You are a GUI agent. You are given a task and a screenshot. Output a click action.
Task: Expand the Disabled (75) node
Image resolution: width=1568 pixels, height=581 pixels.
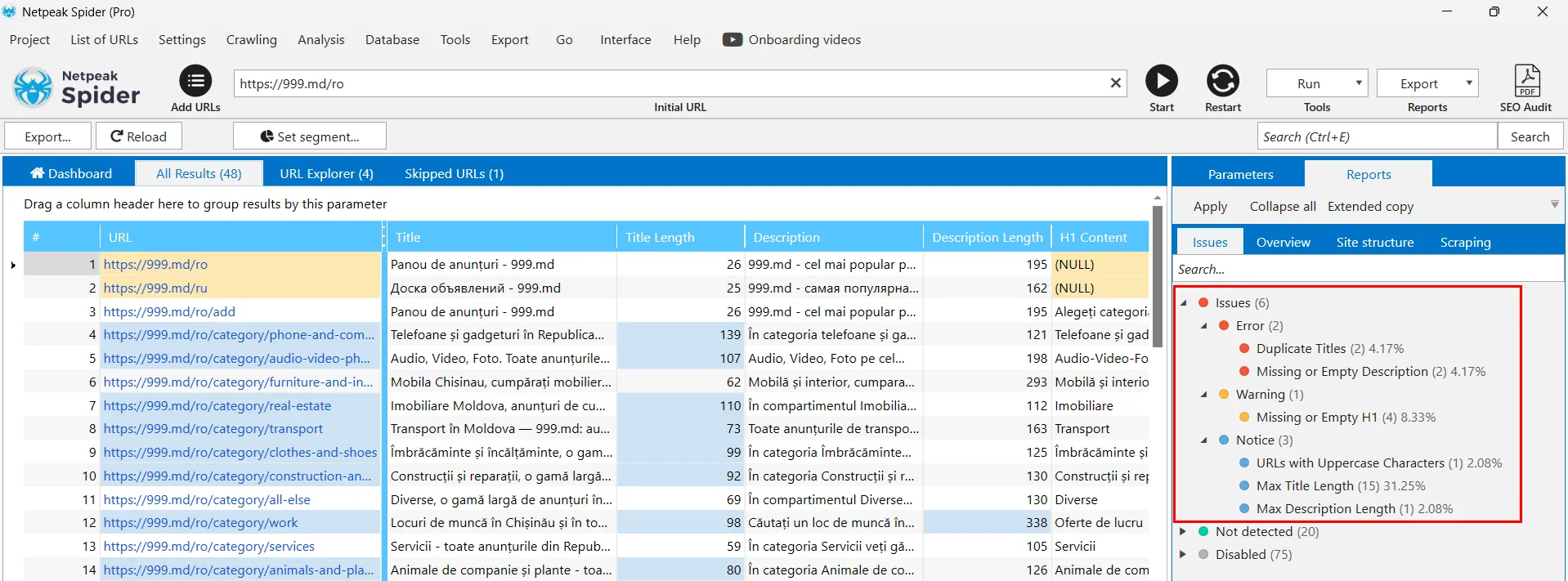[1183, 554]
